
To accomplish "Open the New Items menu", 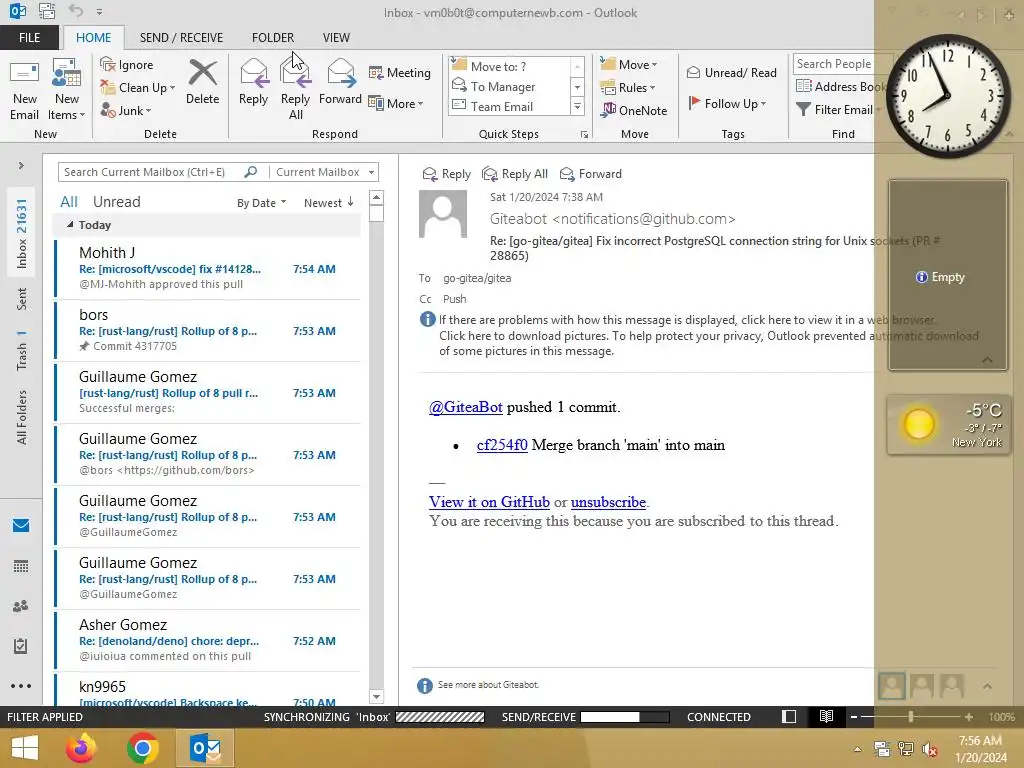I will (x=67, y=90).
